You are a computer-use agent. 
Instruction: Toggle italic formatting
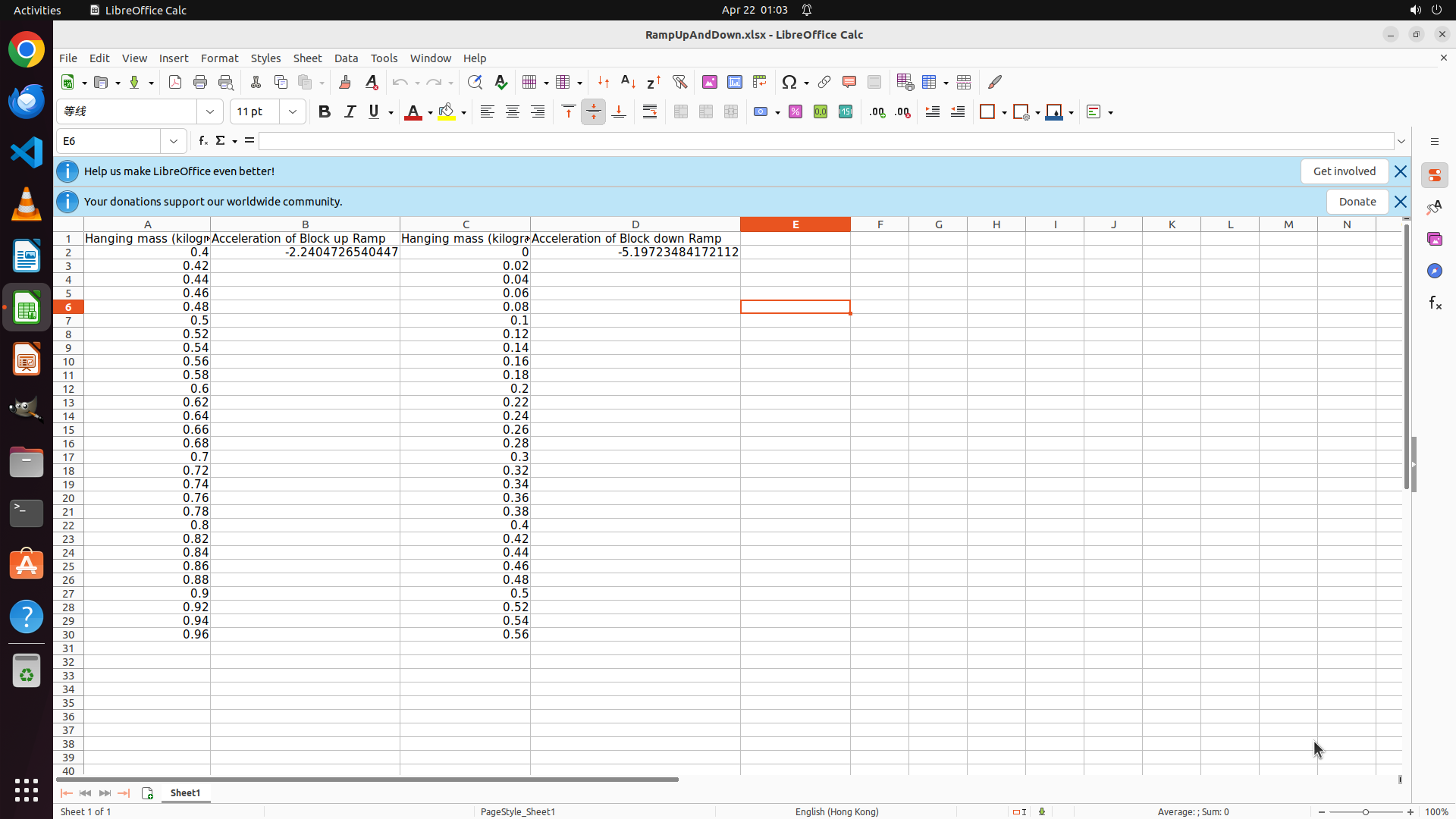(x=350, y=112)
